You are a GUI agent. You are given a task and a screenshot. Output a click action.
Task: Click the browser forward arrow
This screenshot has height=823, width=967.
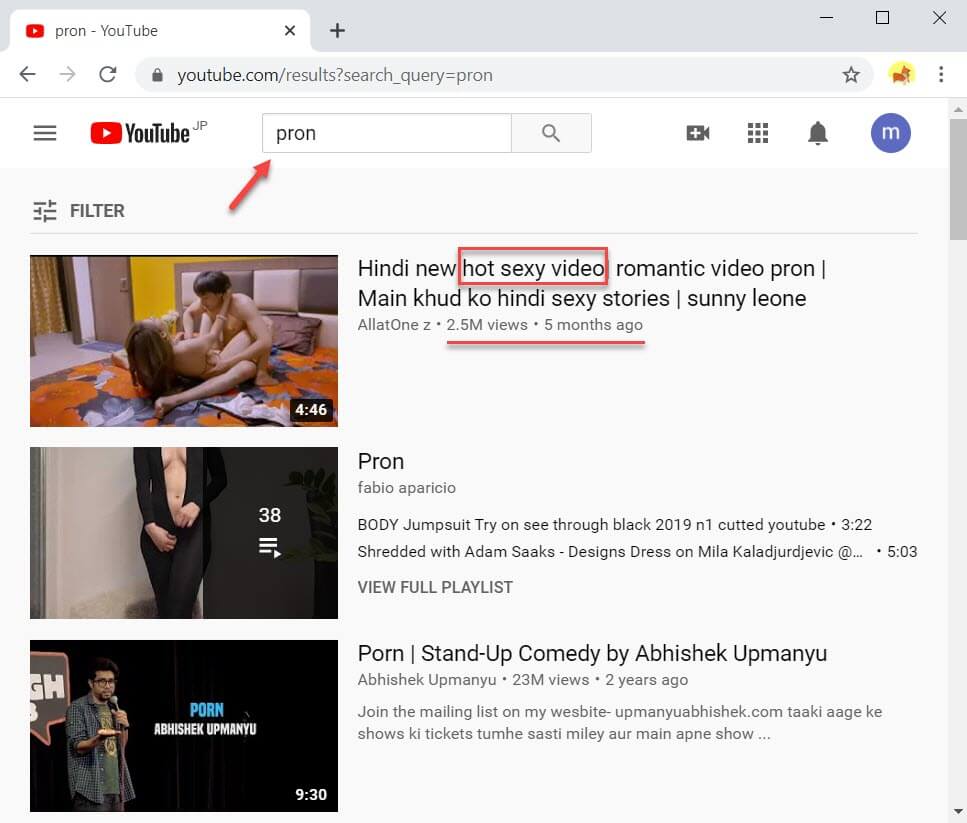[x=67, y=75]
